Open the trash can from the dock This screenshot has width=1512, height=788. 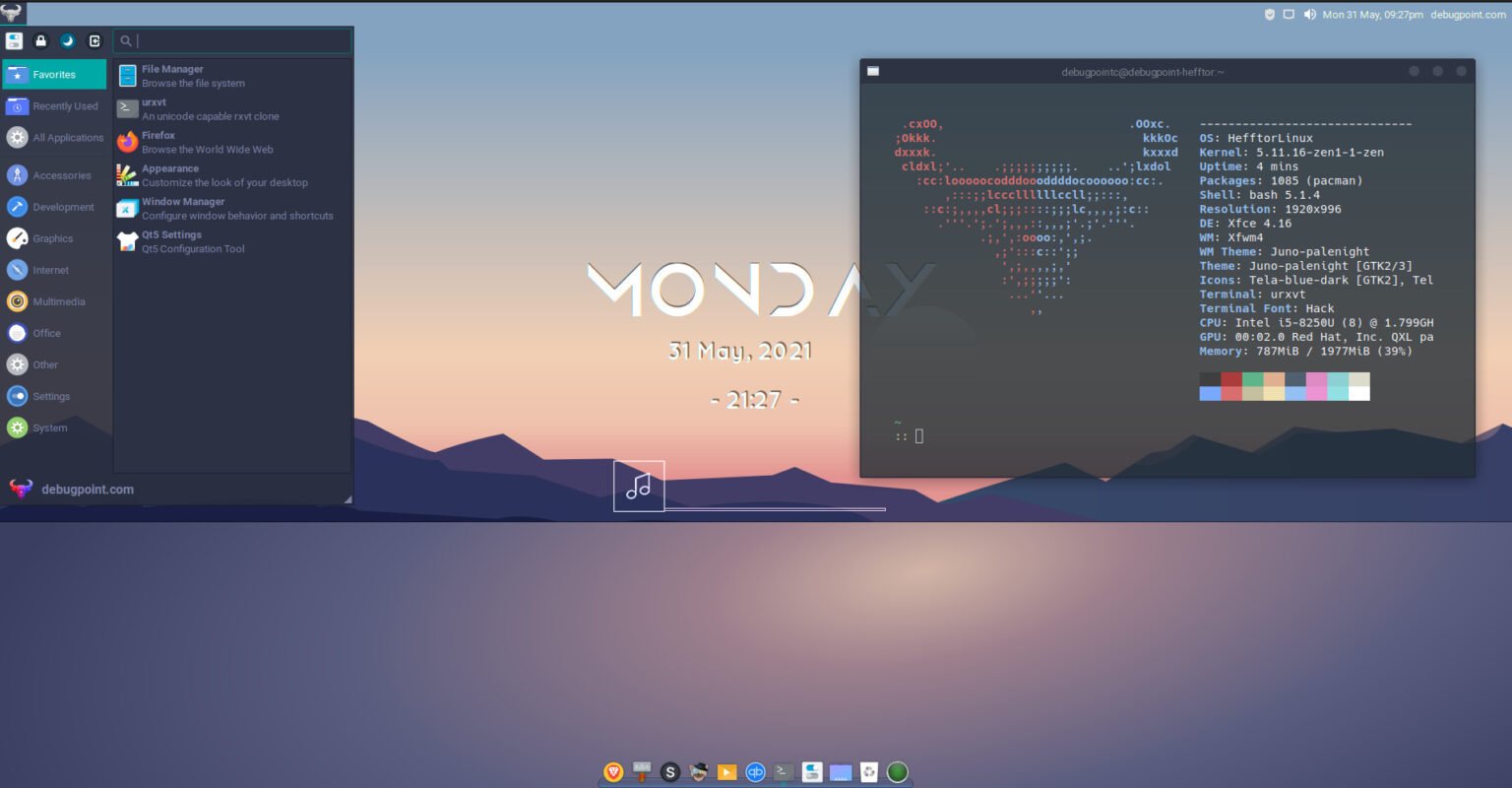point(867,772)
